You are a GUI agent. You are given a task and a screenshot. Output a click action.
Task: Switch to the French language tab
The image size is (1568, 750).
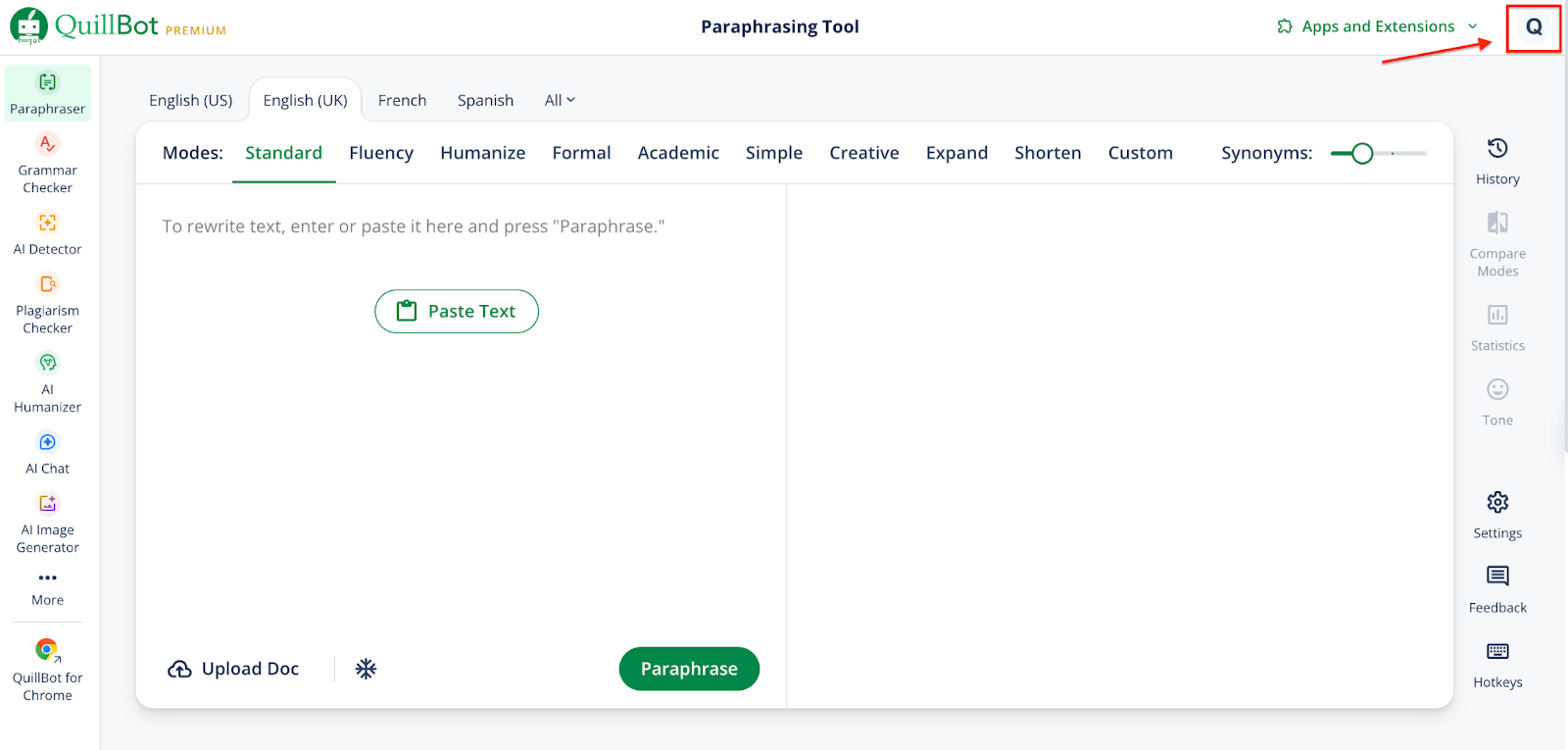402,100
